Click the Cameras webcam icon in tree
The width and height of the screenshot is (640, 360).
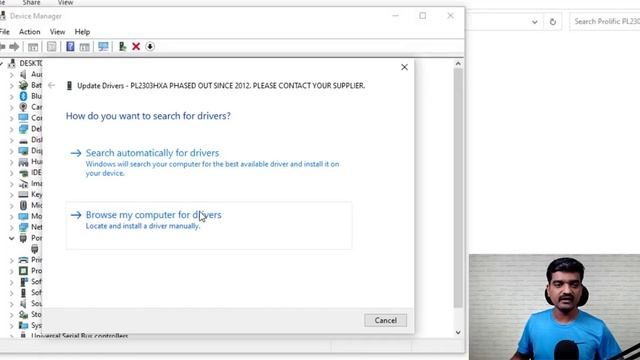tap(23, 107)
